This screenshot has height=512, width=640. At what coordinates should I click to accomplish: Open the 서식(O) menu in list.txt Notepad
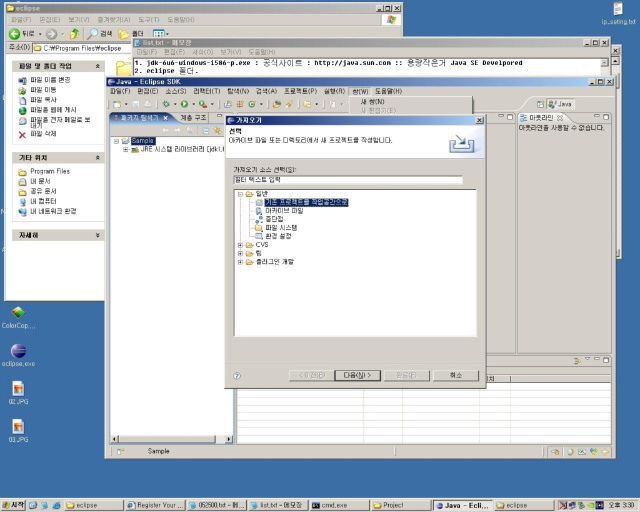(x=203, y=52)
